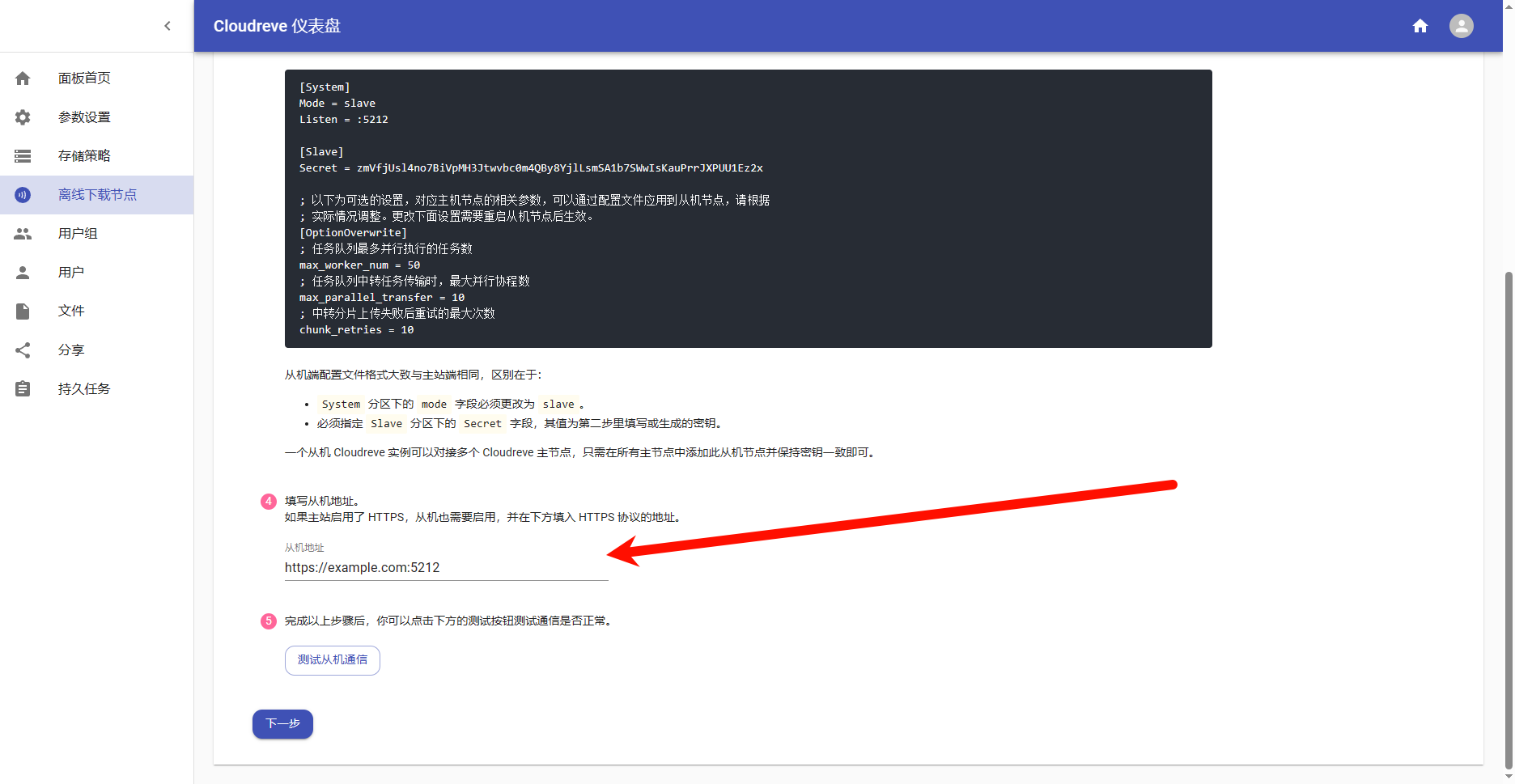Focus the 从机地址 input field
1515x784 pixels.
[446, 568]
